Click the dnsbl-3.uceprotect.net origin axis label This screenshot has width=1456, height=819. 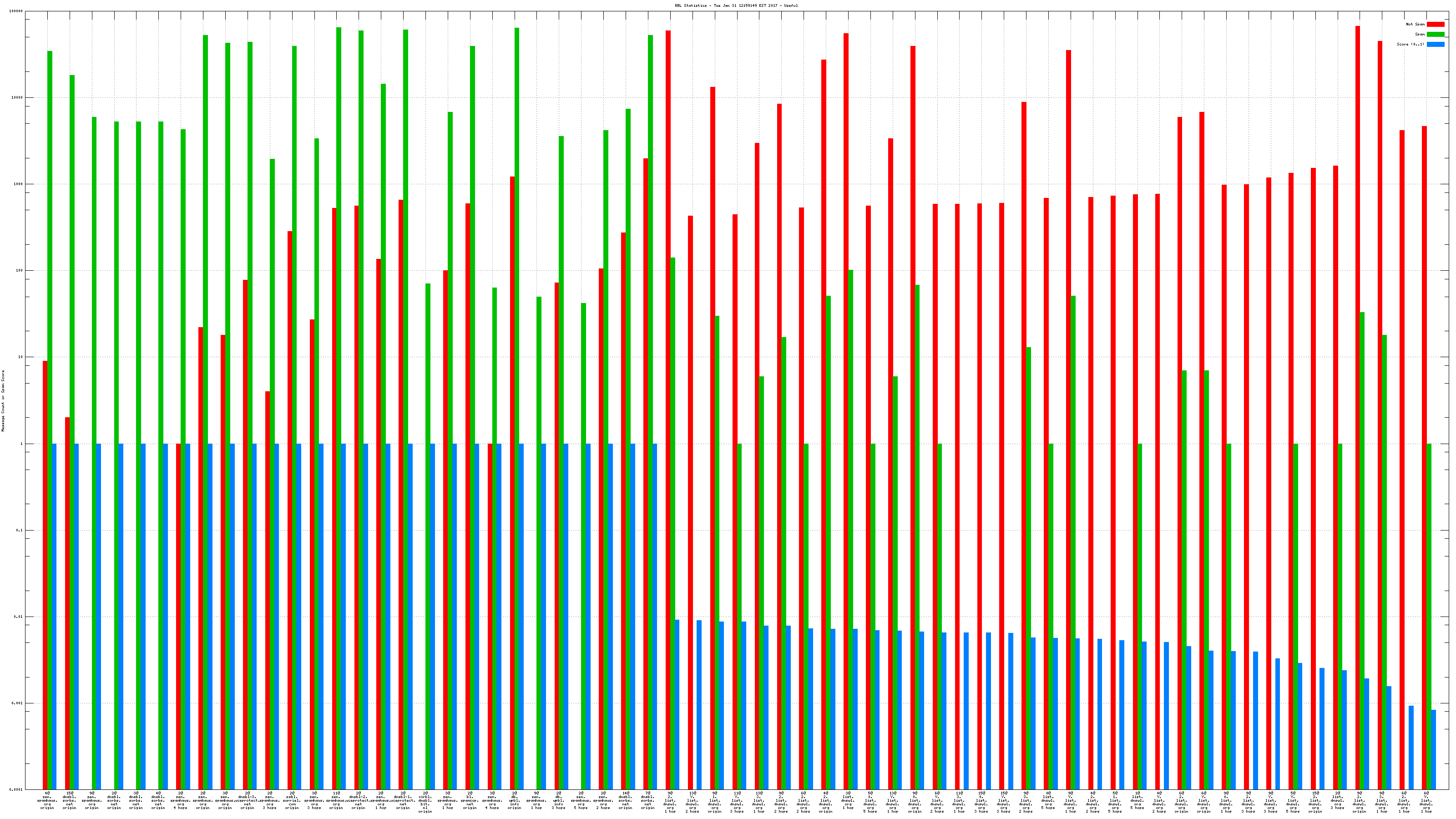(248, 801)
